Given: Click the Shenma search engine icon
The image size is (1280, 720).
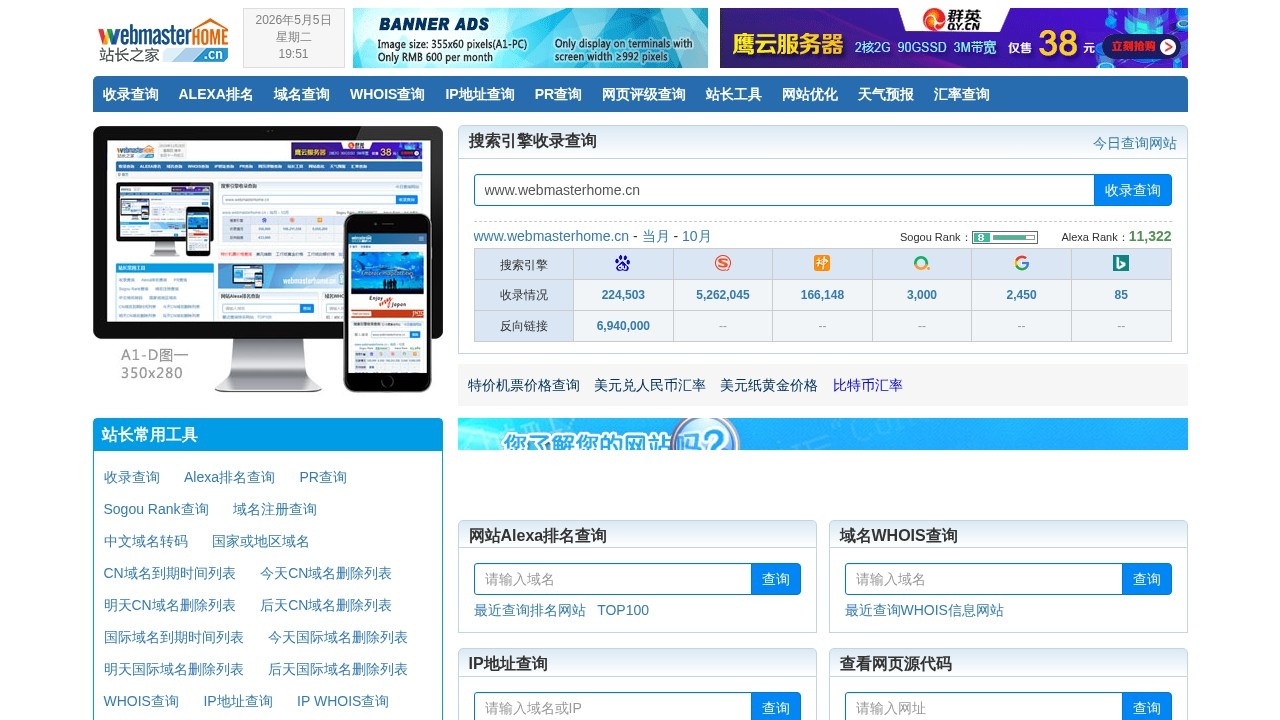Looking at the screenshot, I should (822, 263).
